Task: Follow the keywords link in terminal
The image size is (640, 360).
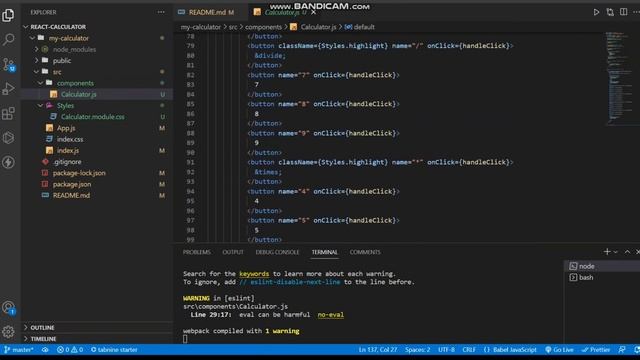Action: (254, 274)
